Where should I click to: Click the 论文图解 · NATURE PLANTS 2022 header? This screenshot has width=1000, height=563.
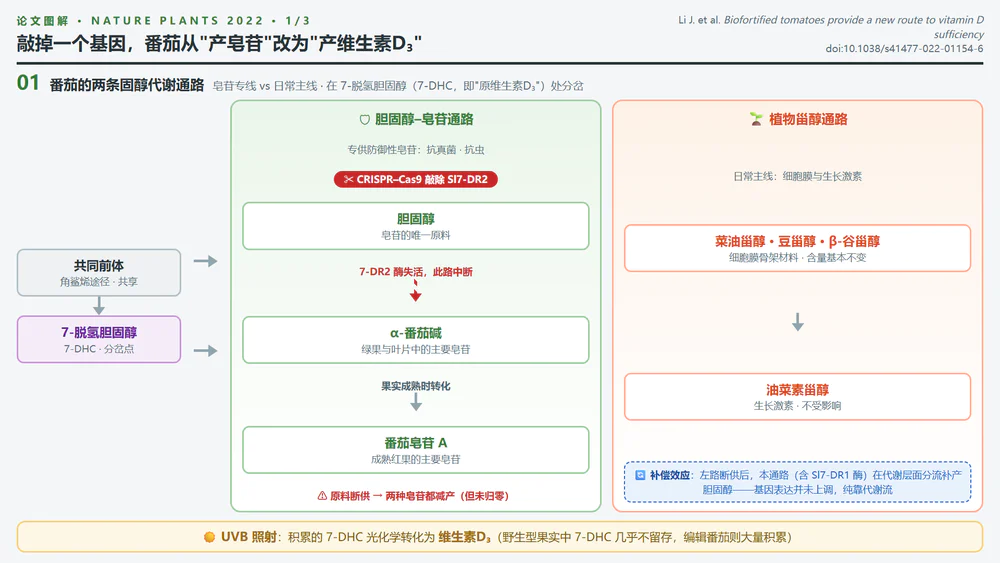[x=164, y=20]
